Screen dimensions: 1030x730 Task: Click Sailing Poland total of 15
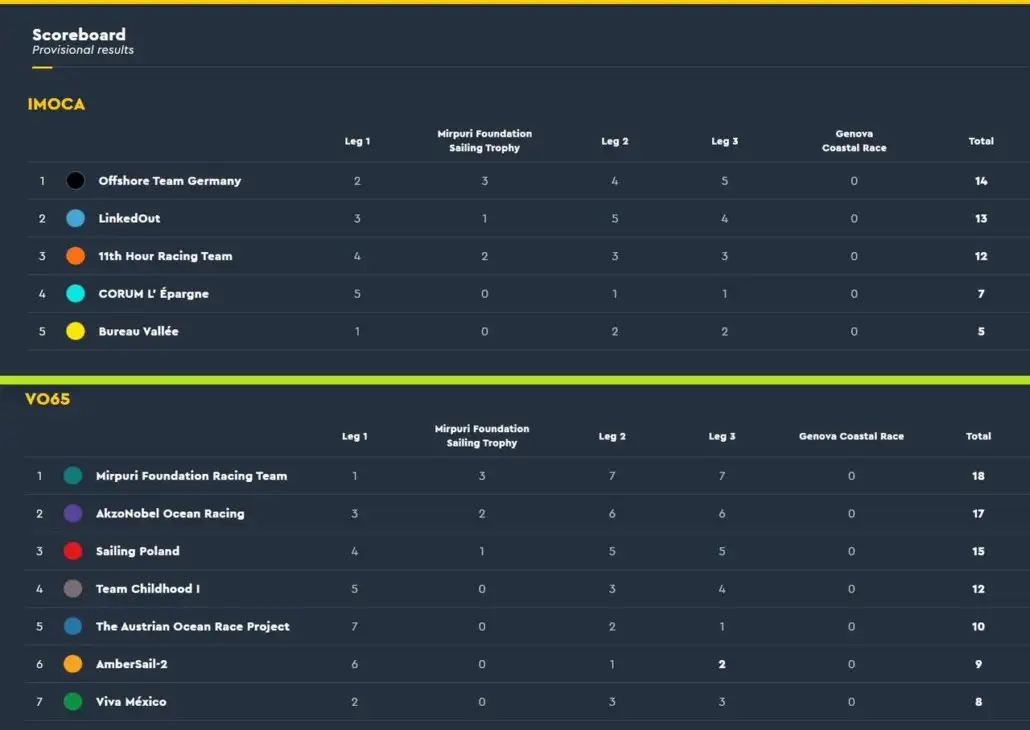click(x=978, y=551)
